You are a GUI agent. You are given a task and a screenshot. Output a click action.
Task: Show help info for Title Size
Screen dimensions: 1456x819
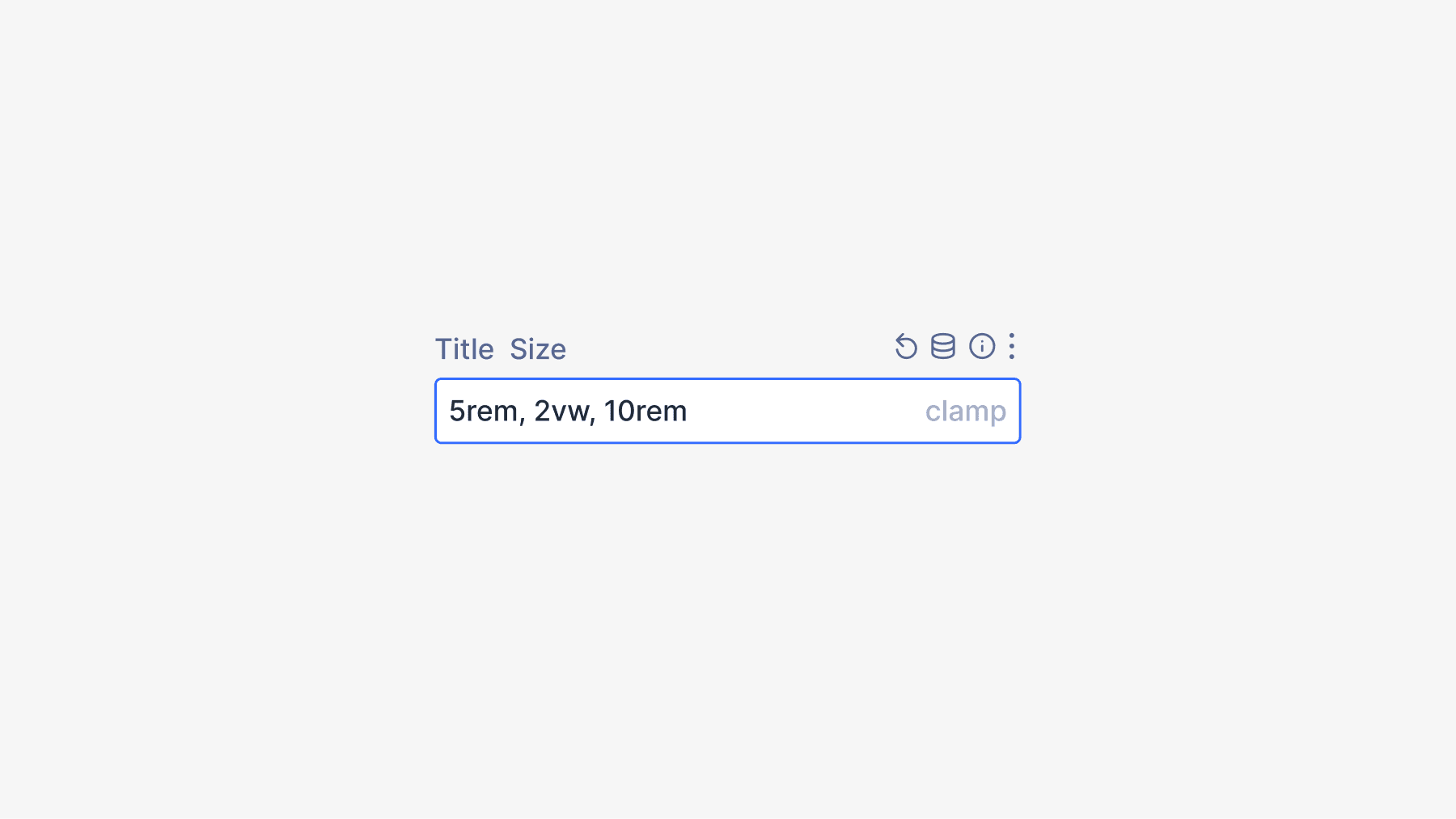(982, 347)
